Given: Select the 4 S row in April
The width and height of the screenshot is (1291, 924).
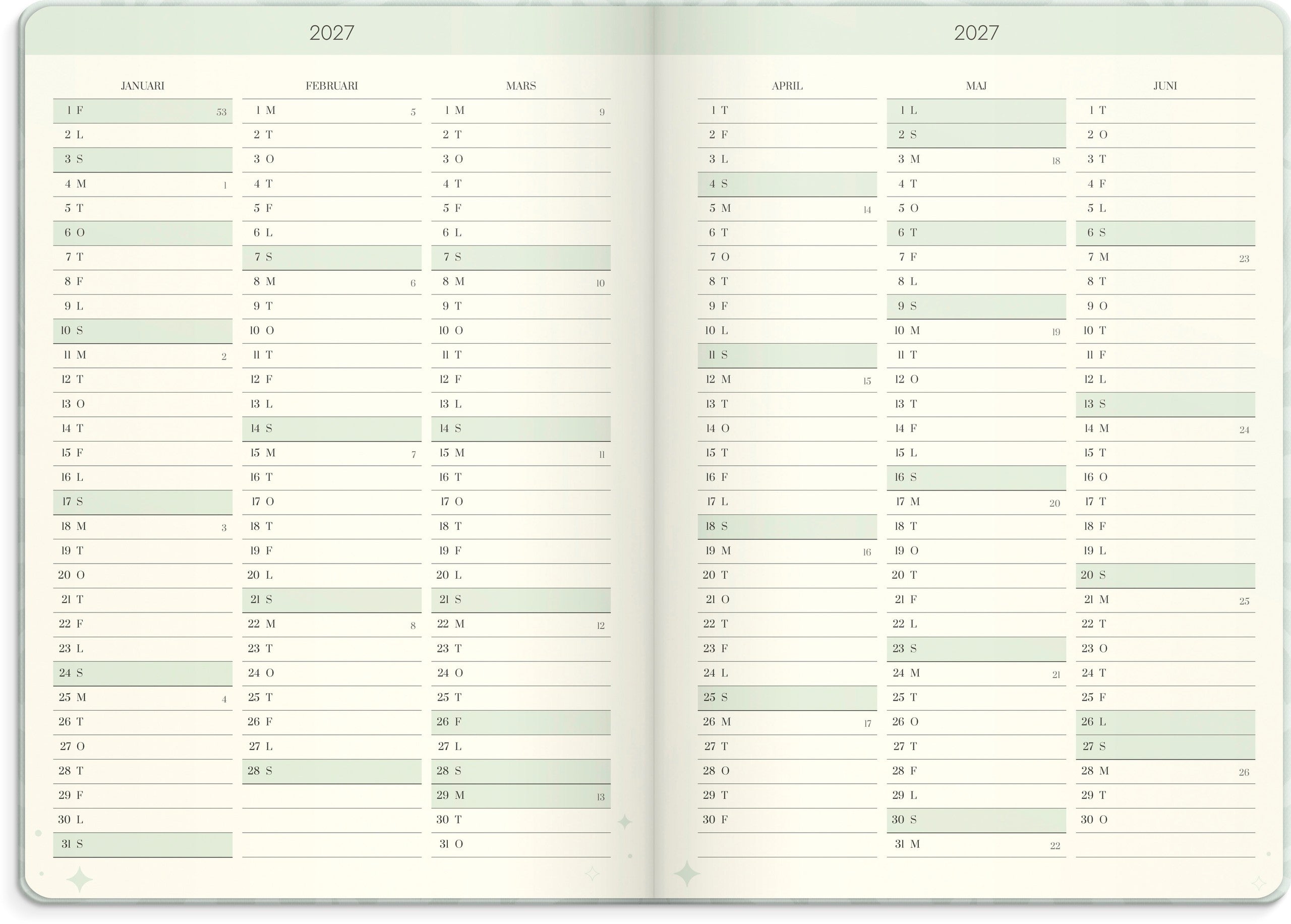Looking at the screenshot, I should click(x=787, y=184).
